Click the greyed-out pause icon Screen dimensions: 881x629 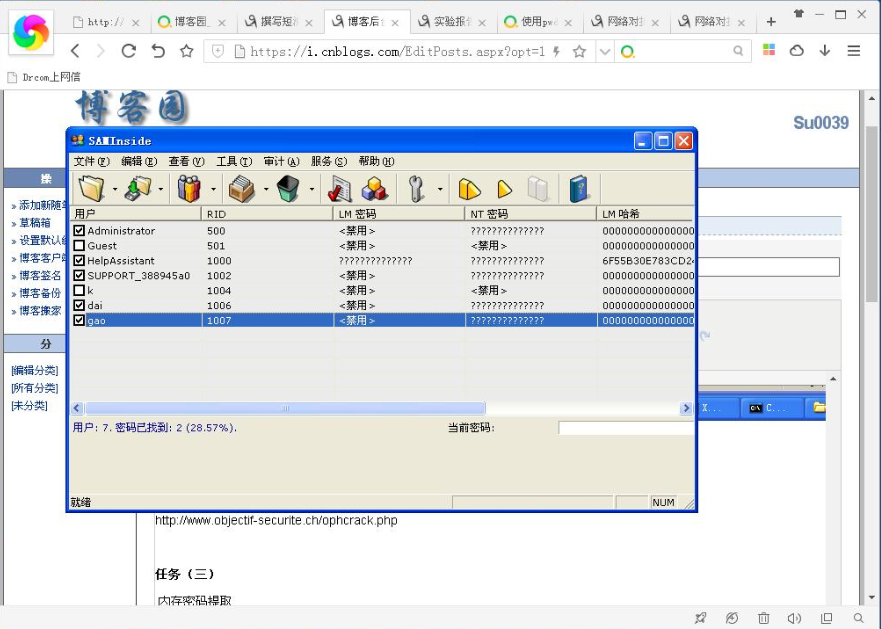point(538,189)
